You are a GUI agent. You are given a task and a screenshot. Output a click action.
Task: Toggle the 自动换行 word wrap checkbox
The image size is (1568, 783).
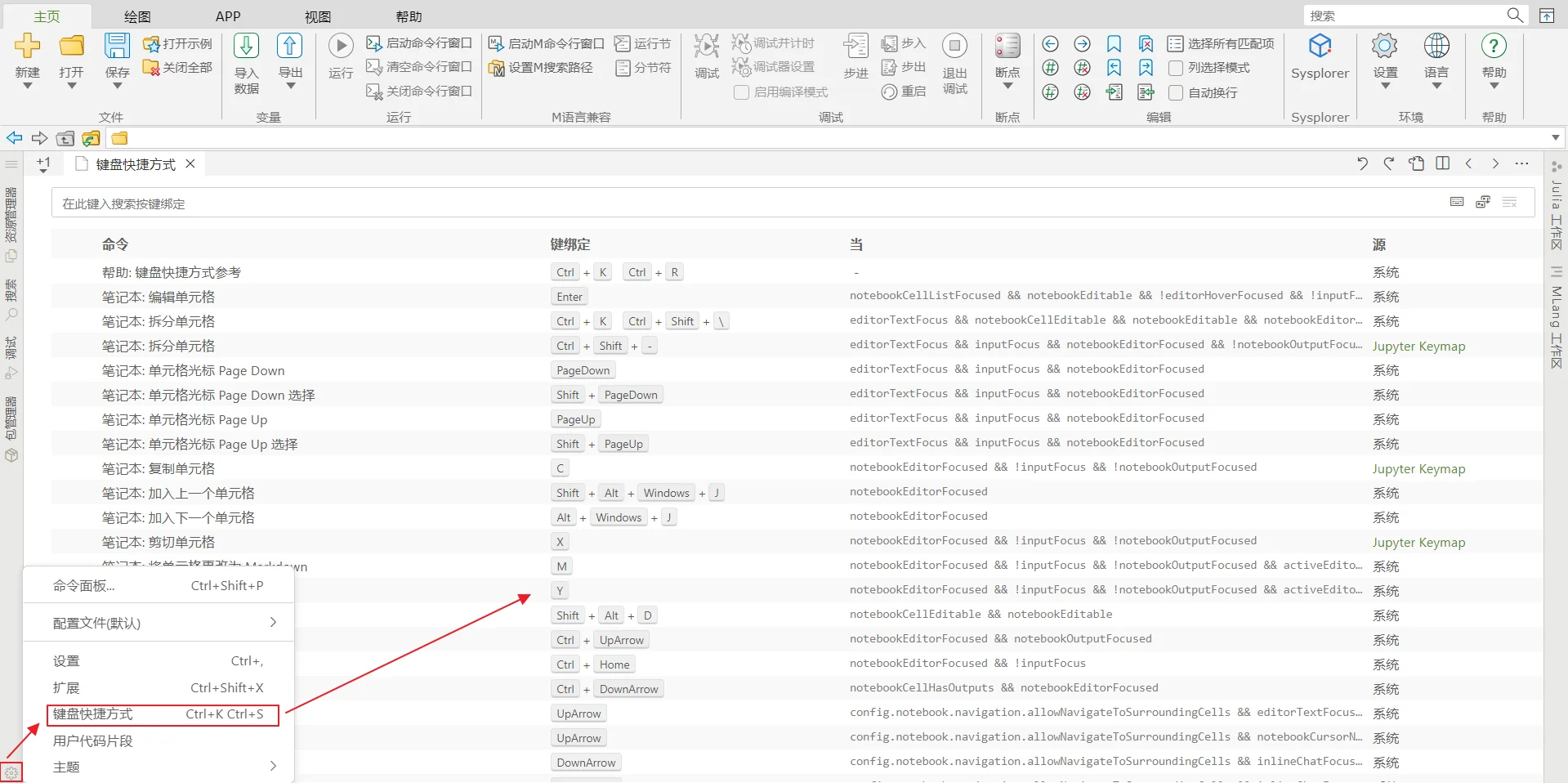click(x=1176, y=92)
